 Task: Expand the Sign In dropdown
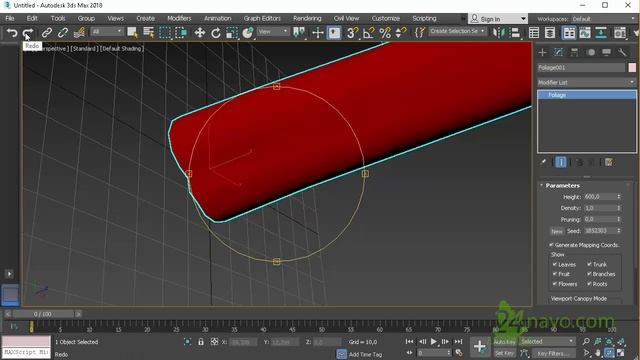coord(523,19)
